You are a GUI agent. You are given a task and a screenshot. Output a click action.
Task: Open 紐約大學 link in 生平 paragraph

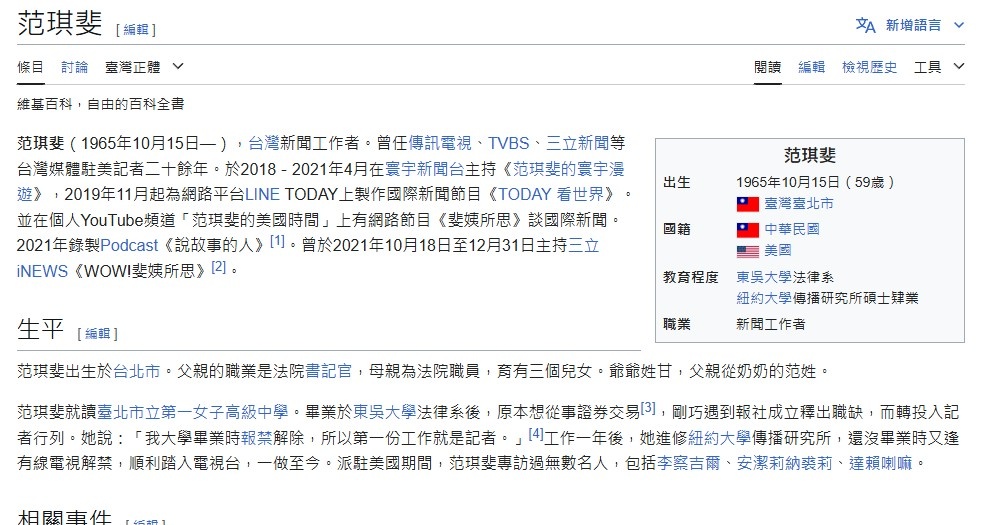(x=719, y=438)
